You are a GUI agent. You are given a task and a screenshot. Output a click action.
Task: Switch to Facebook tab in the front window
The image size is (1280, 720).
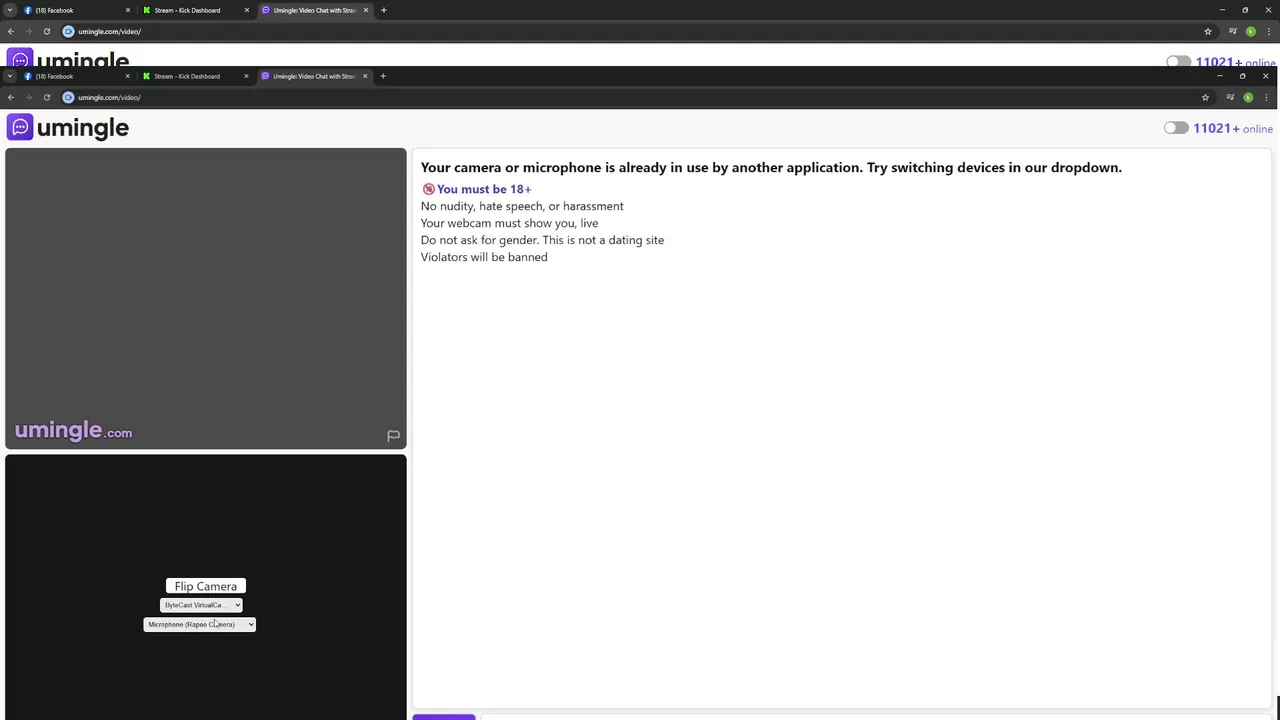pyautogui.click(x=76, y=76)
